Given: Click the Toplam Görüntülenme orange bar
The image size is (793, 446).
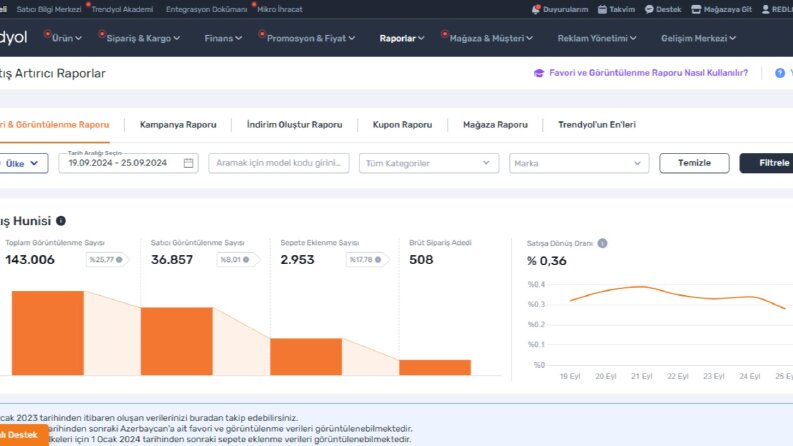Looking at the screenshot, I should (x=48, y=333).
